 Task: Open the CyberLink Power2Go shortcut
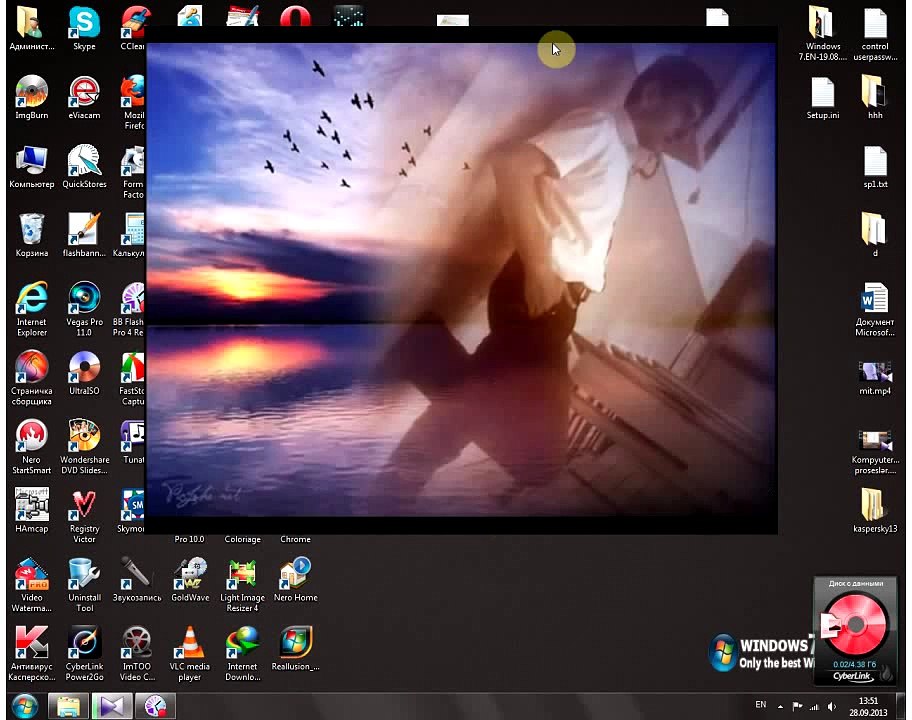point(84,653)
